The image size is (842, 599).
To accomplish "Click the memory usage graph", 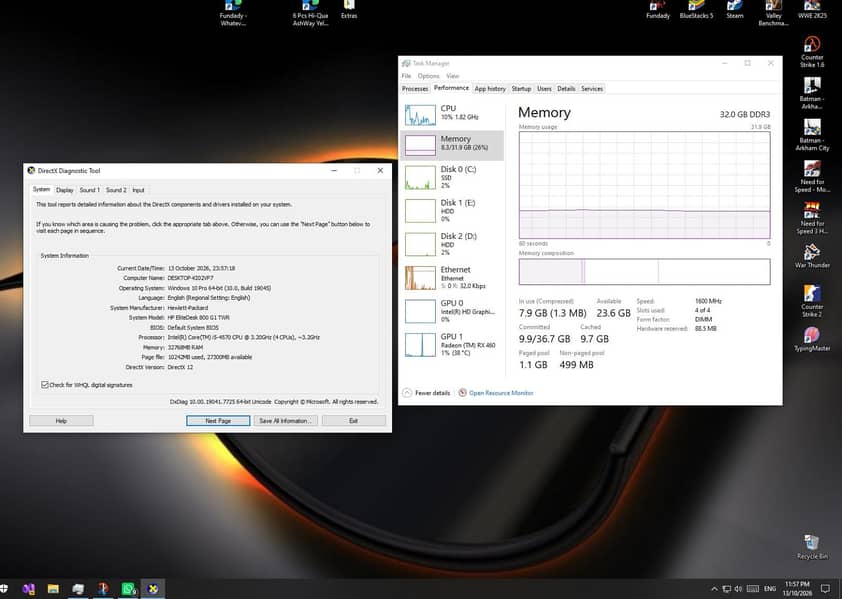I will (x=644, y=185).
